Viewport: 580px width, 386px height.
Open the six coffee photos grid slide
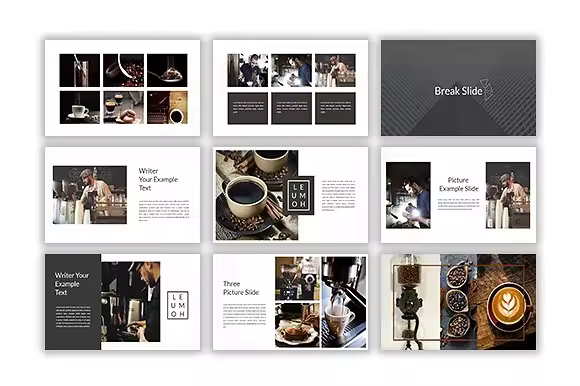click(x=122, y=88)
